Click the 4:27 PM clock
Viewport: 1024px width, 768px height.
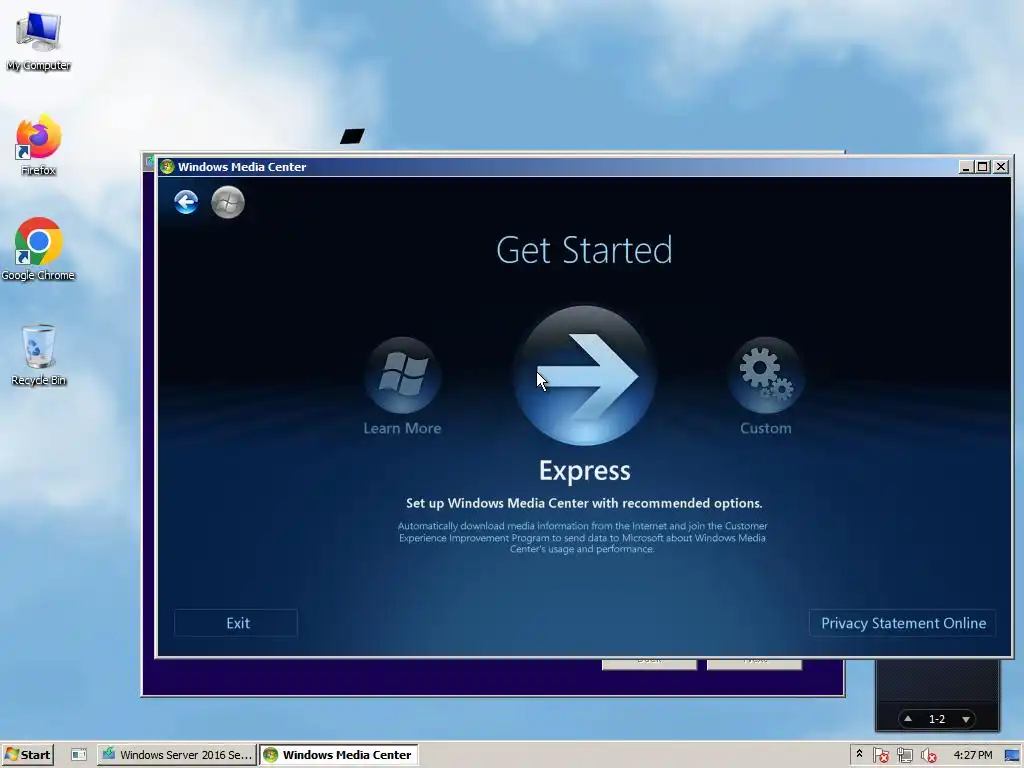[x=973, y=755]
